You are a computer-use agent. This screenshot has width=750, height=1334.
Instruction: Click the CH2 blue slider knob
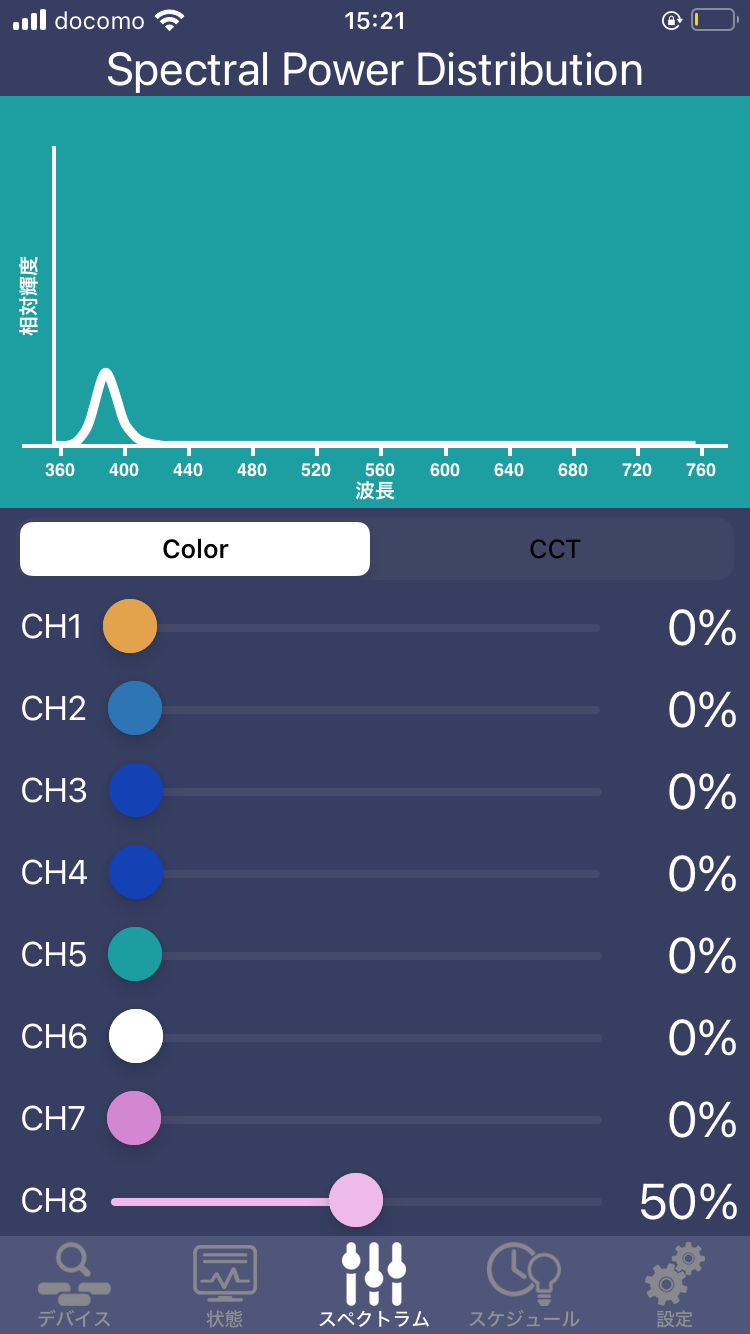tap(135, 709)
